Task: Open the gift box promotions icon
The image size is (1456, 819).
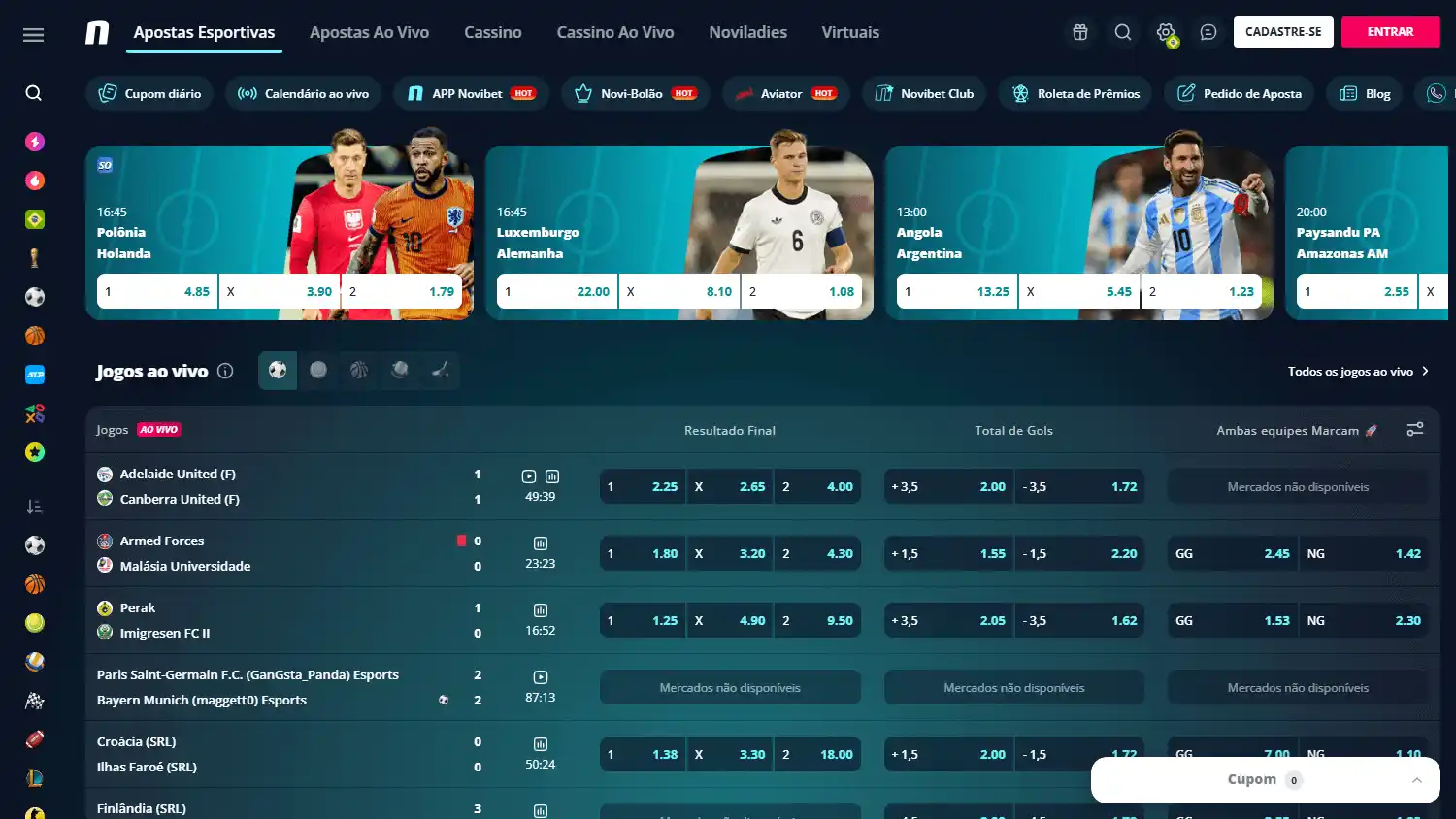Action: [x=1080, y=32]
